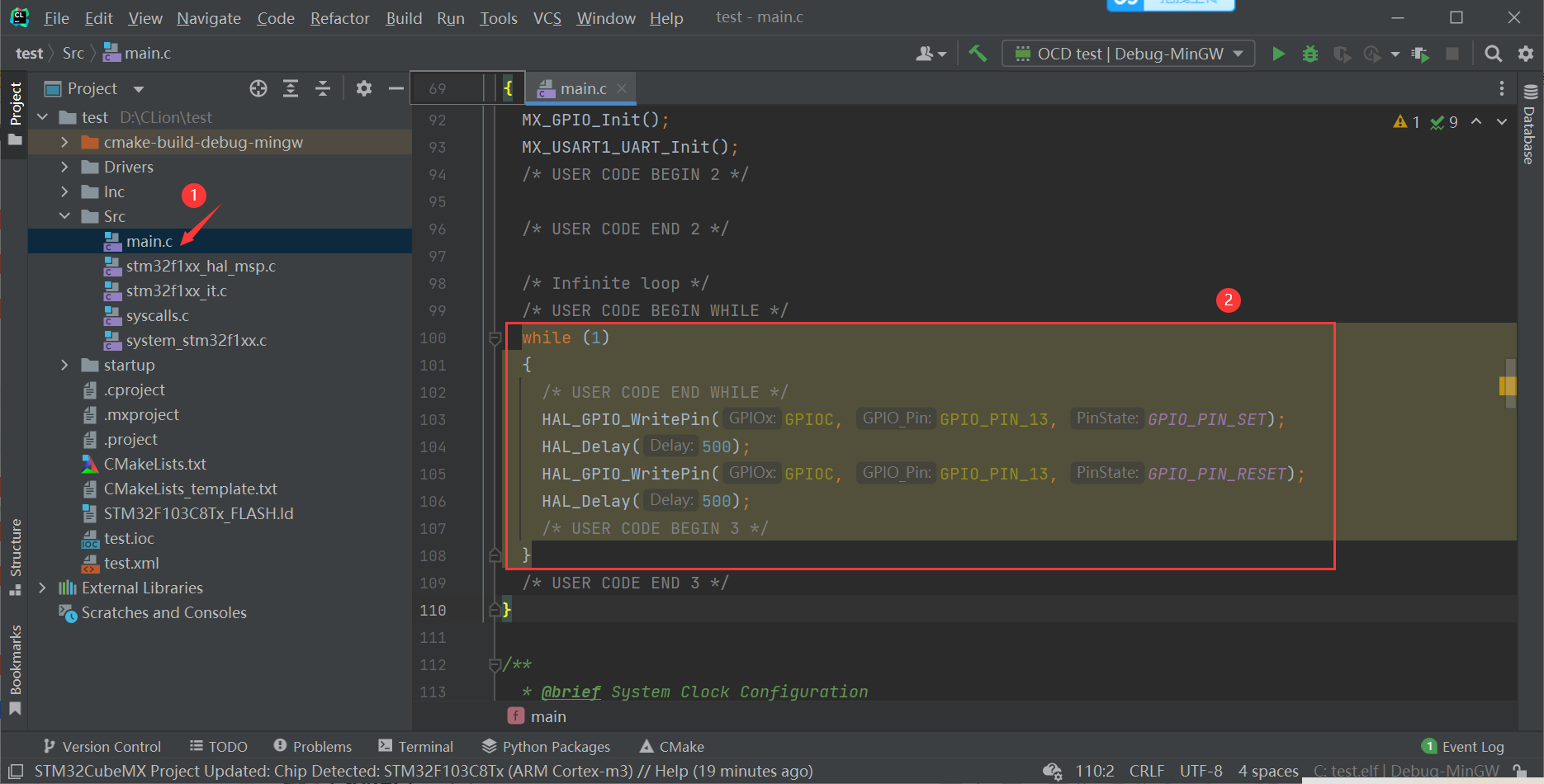Change the CRLF line separator
The image size is (1544, 784).
pyautogui.click(x=1147, y=771)
